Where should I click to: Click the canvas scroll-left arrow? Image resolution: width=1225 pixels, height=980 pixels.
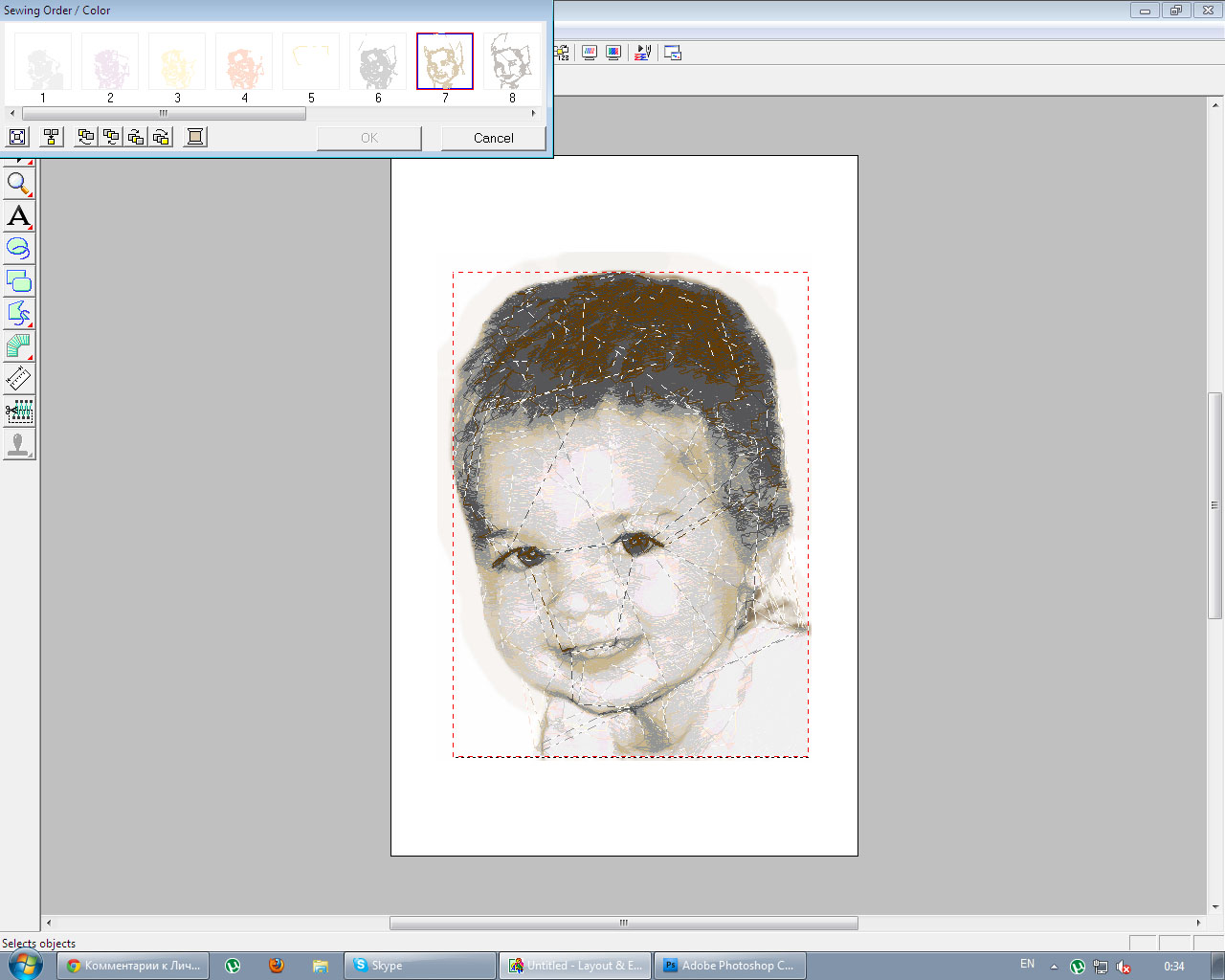pos(49,924)
